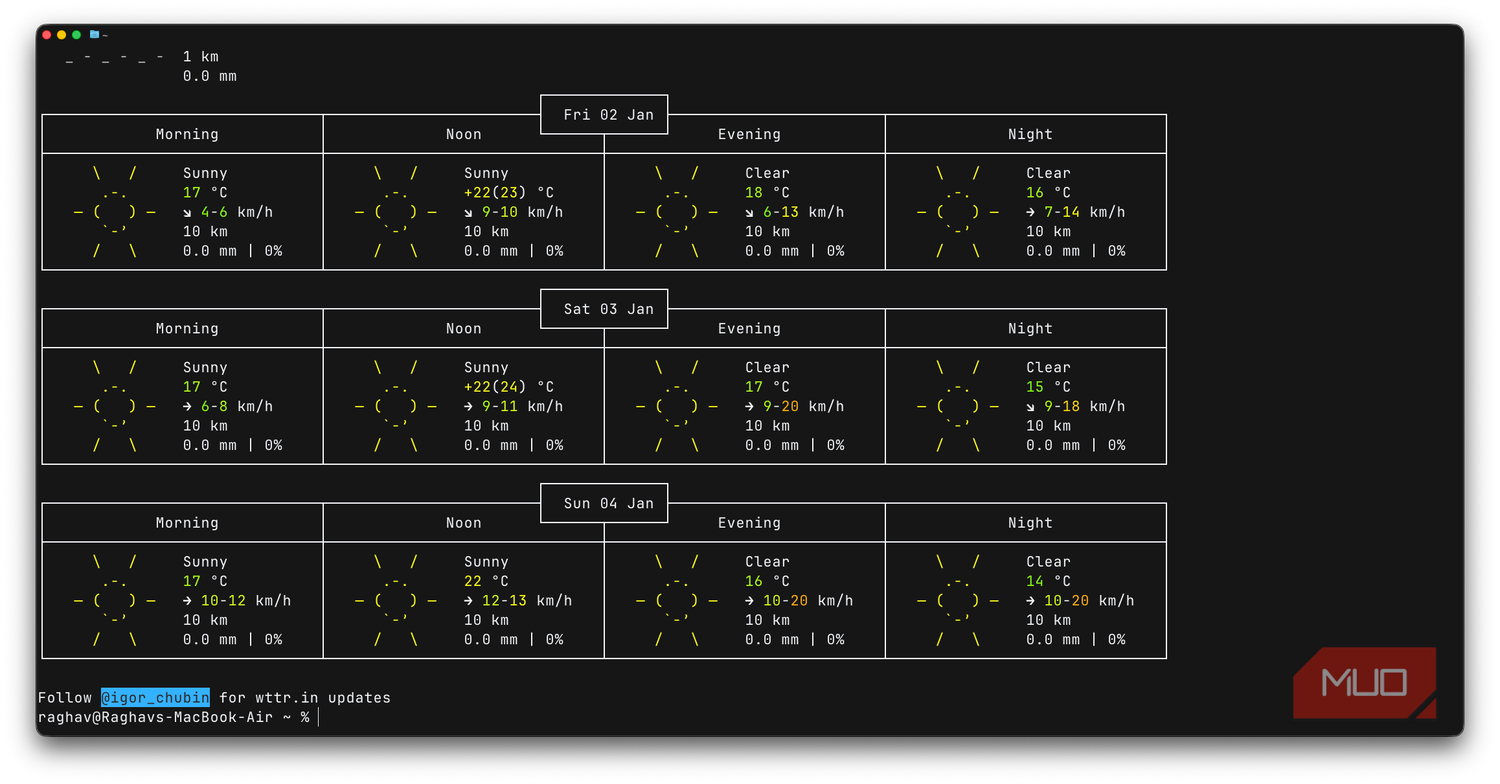Select the 'Sun 04 Jan' date label
The height and width of the screenshot is (784, 1500).
tap(608, 503)
